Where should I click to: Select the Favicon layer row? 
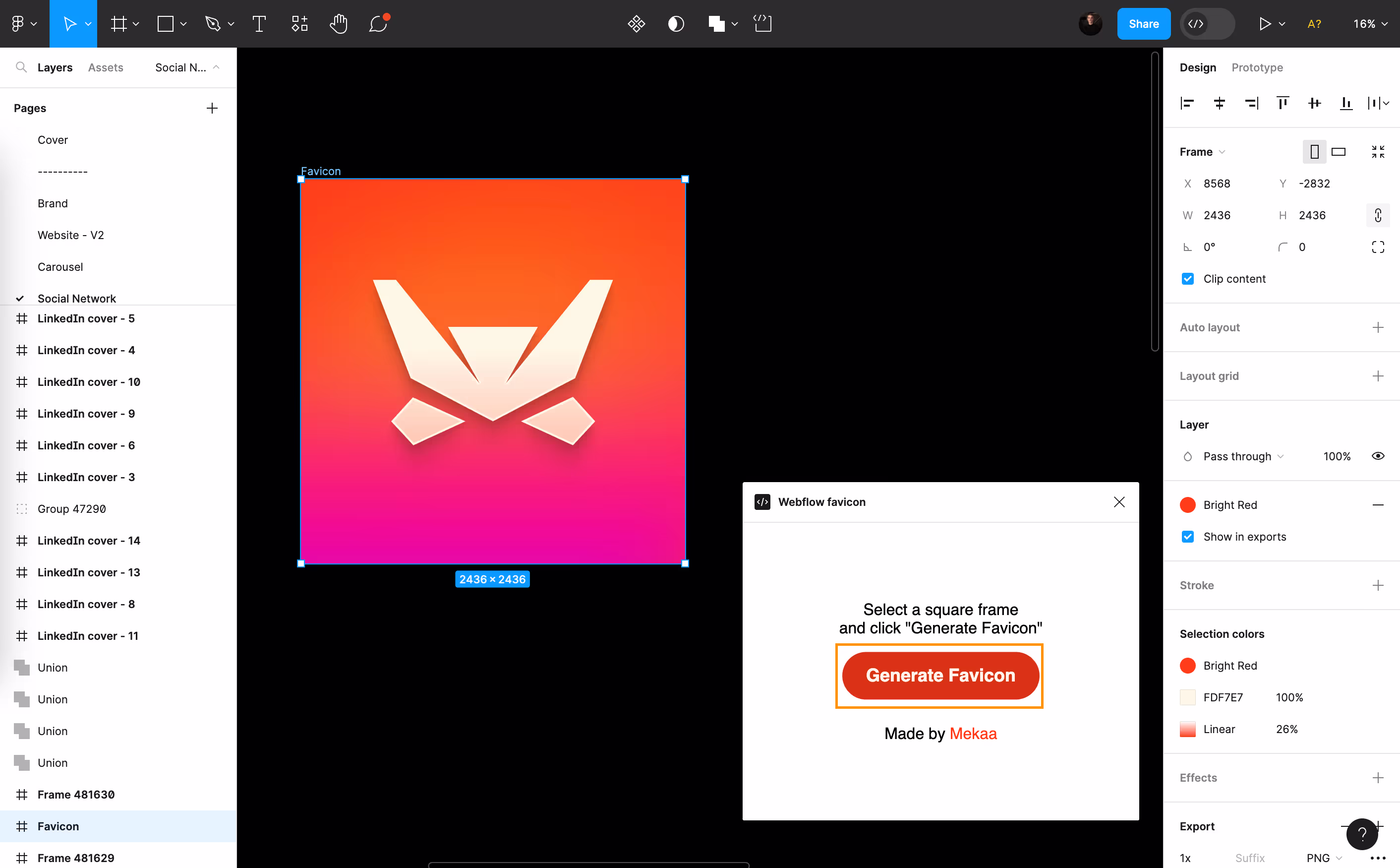point(118,826)
